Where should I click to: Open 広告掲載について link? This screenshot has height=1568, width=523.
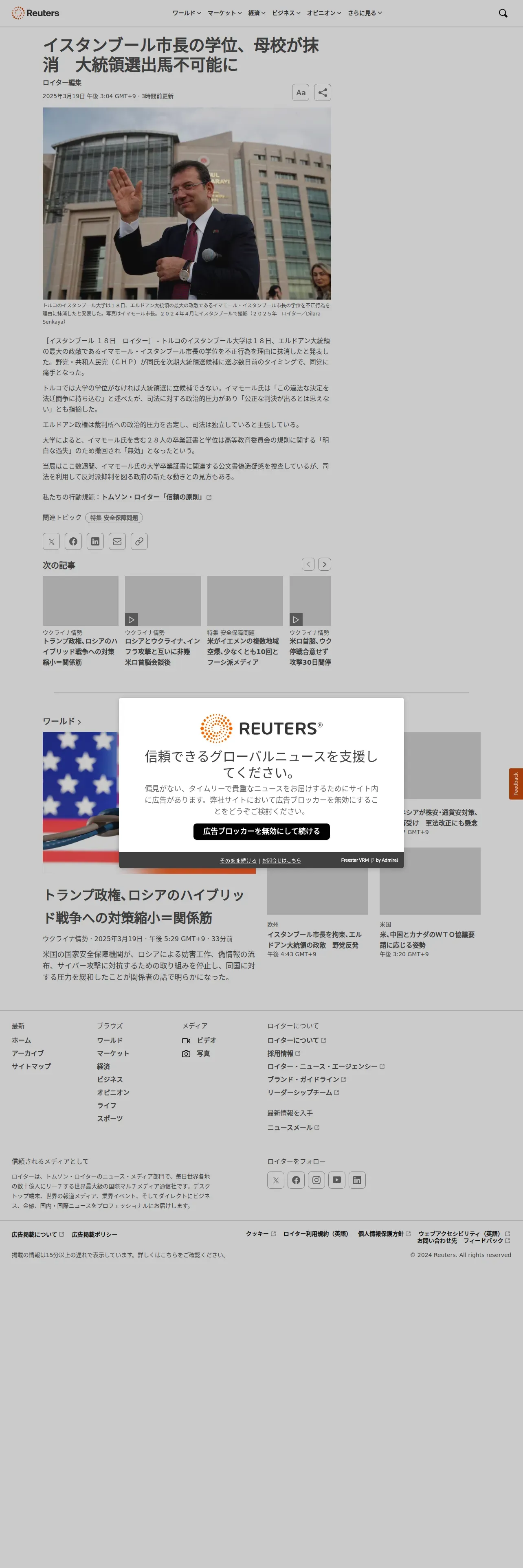38,1235
